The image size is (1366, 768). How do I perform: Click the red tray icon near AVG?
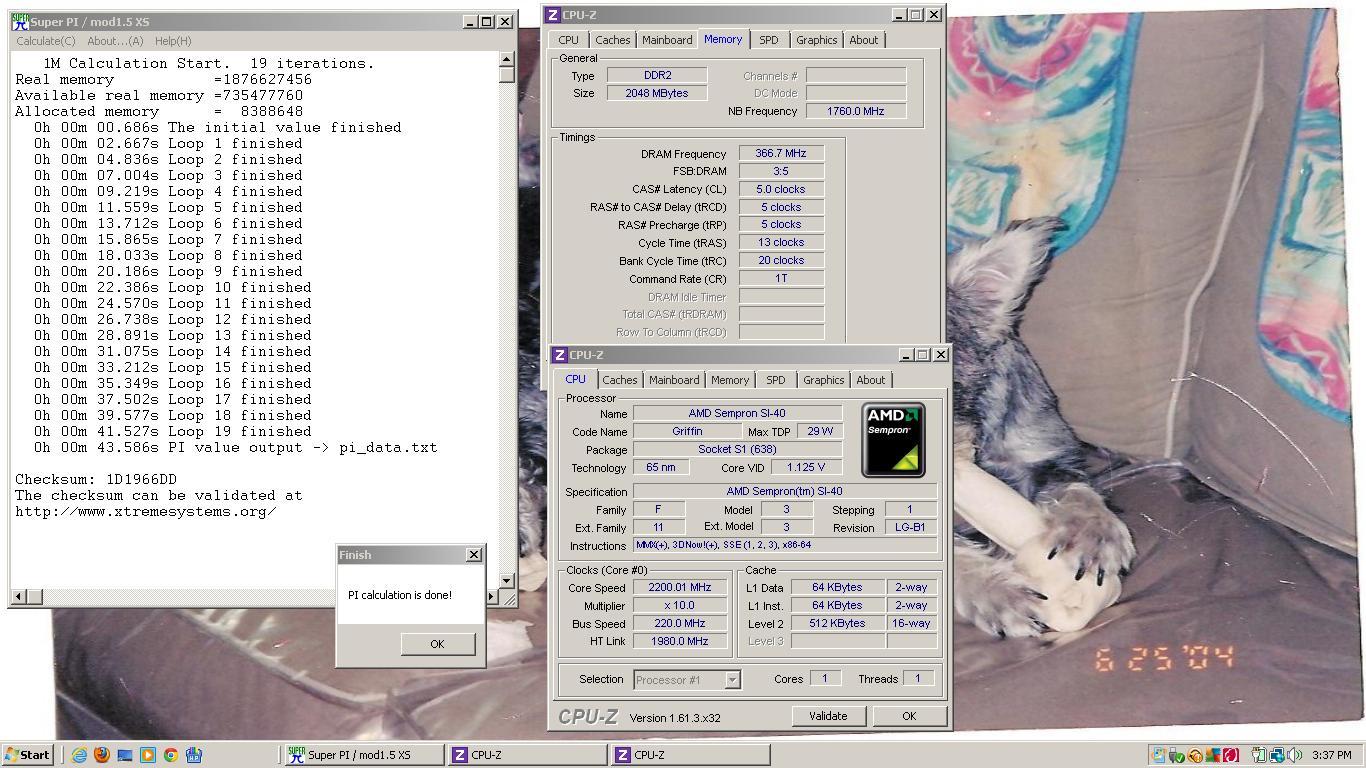pyautogui.click(x=1231, y=755)
